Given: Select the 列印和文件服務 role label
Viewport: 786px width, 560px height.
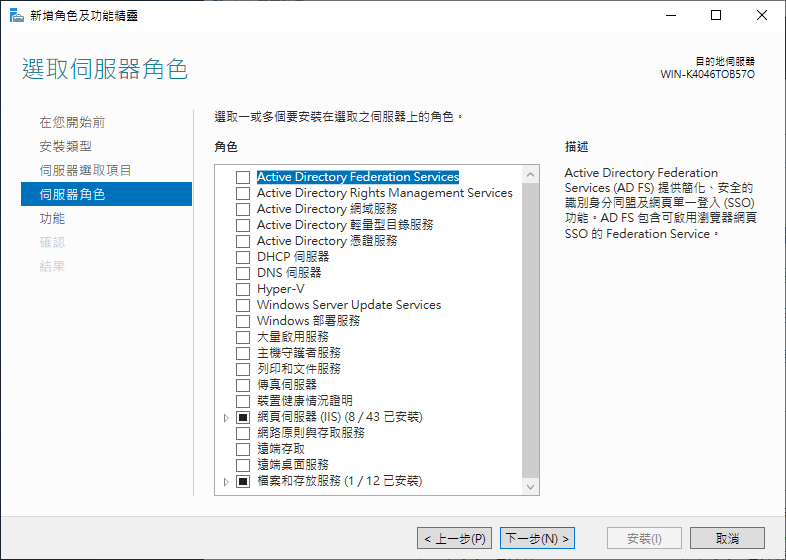Looking at the screenshot, I should [299, 369].
